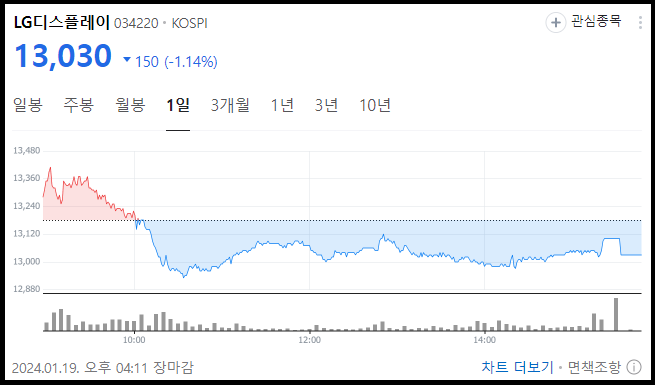Select the 1년 period tab
The width and height of the screenshot is (655, 385).
coord(282,105)
